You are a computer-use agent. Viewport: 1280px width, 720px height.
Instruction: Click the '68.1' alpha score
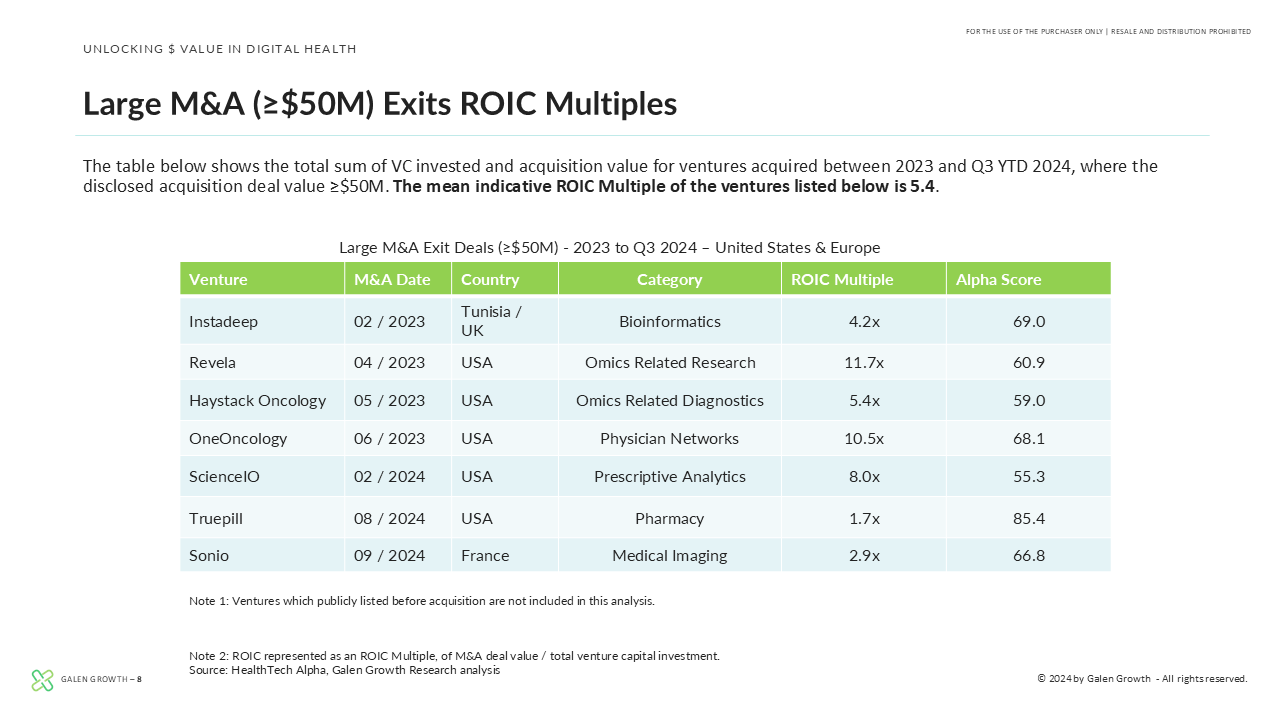(x=1029, y=438)
